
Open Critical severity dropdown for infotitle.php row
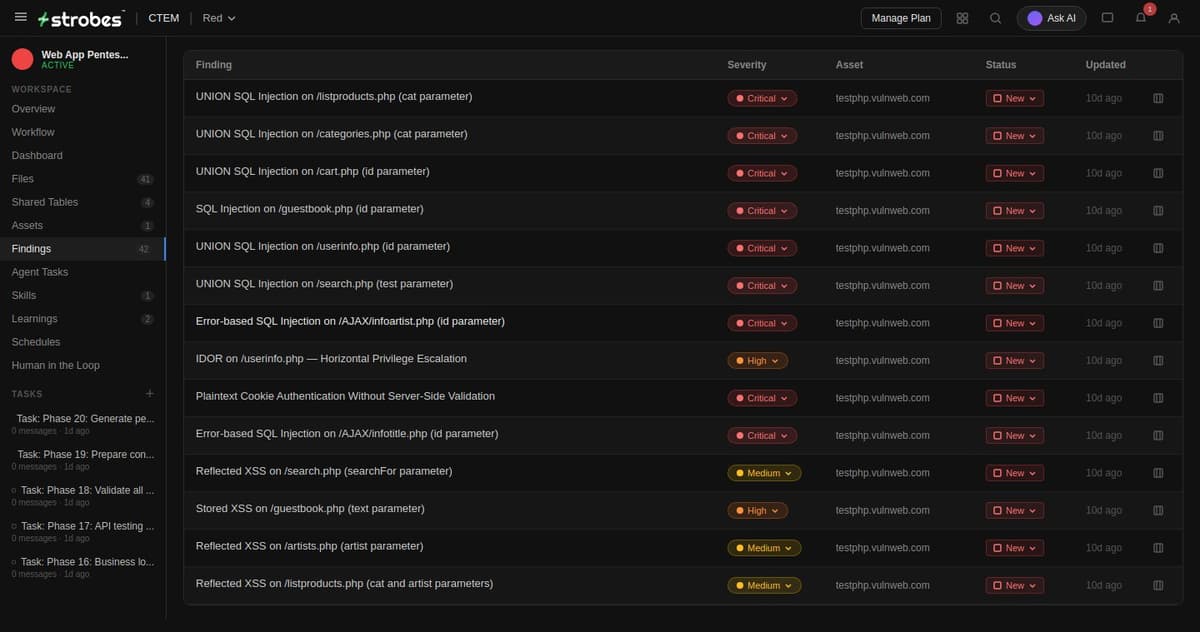(x=762, y=436)
